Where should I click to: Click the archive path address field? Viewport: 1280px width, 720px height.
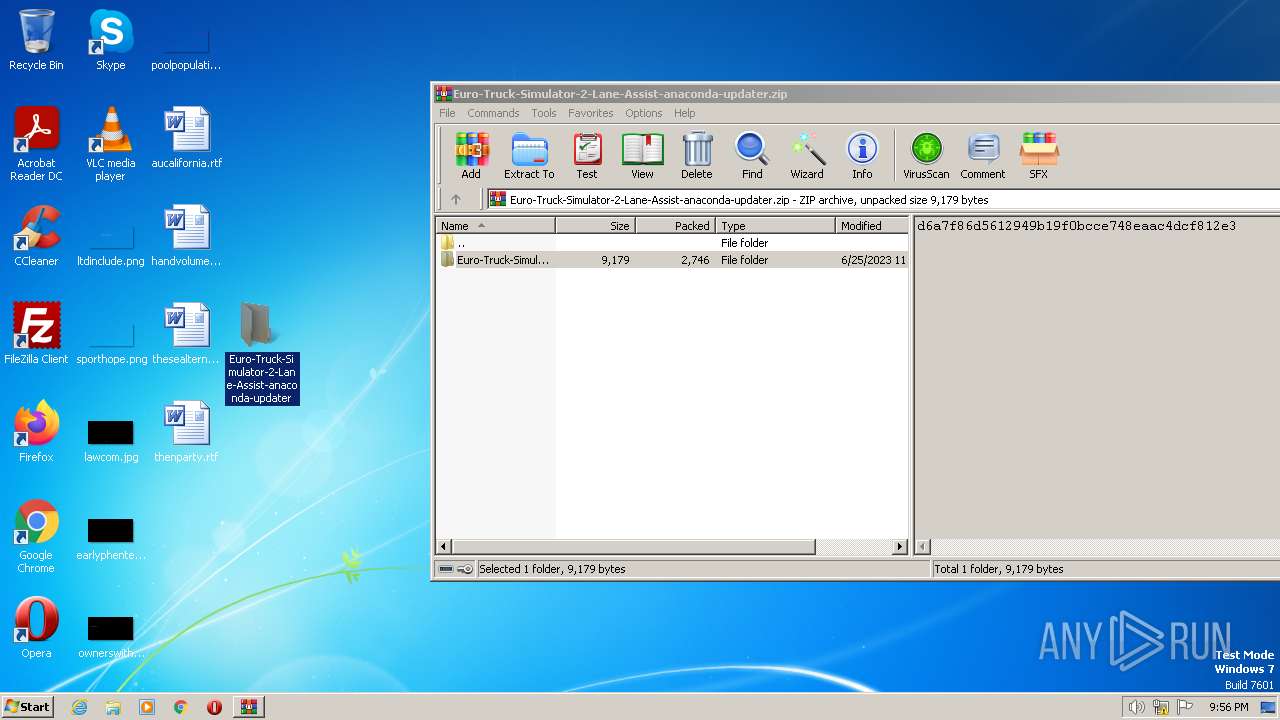882,199
